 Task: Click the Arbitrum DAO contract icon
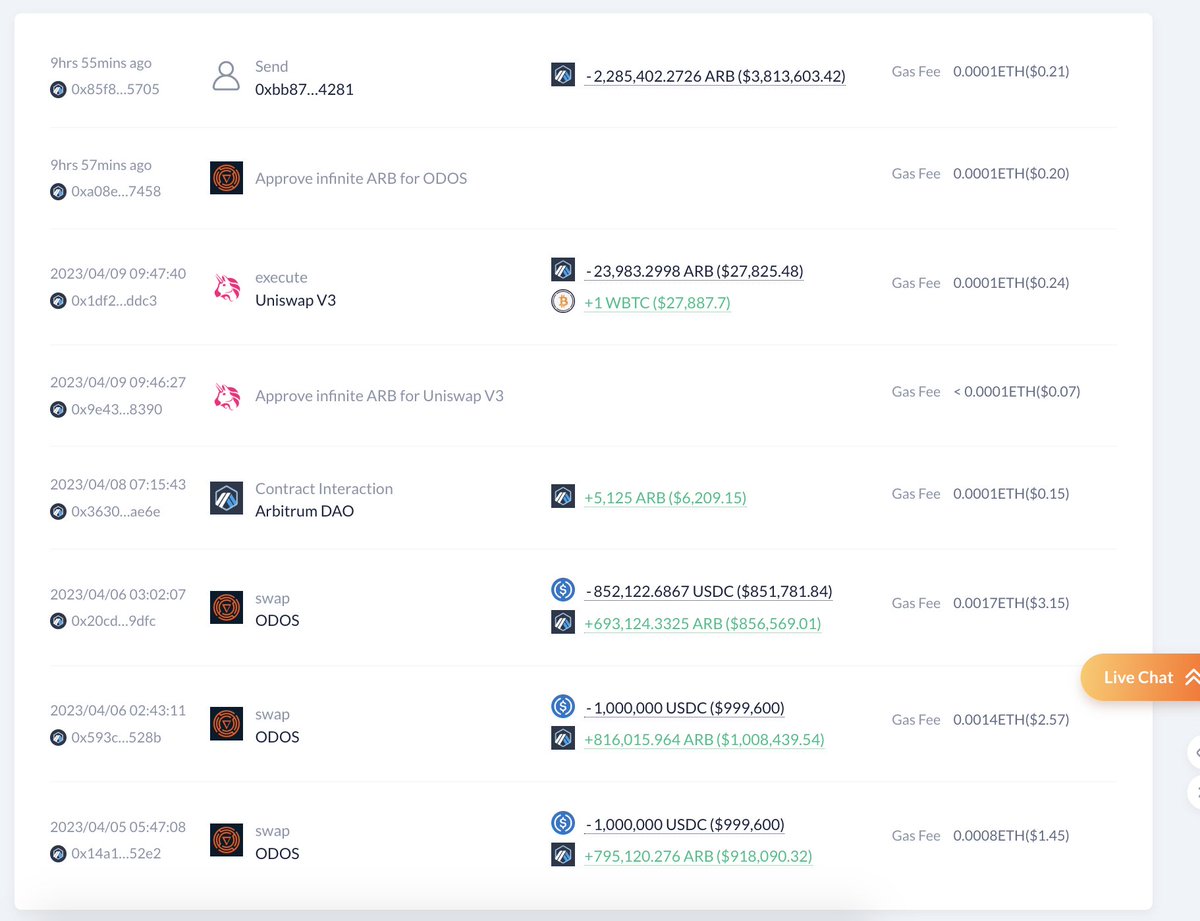coord(227,496)
